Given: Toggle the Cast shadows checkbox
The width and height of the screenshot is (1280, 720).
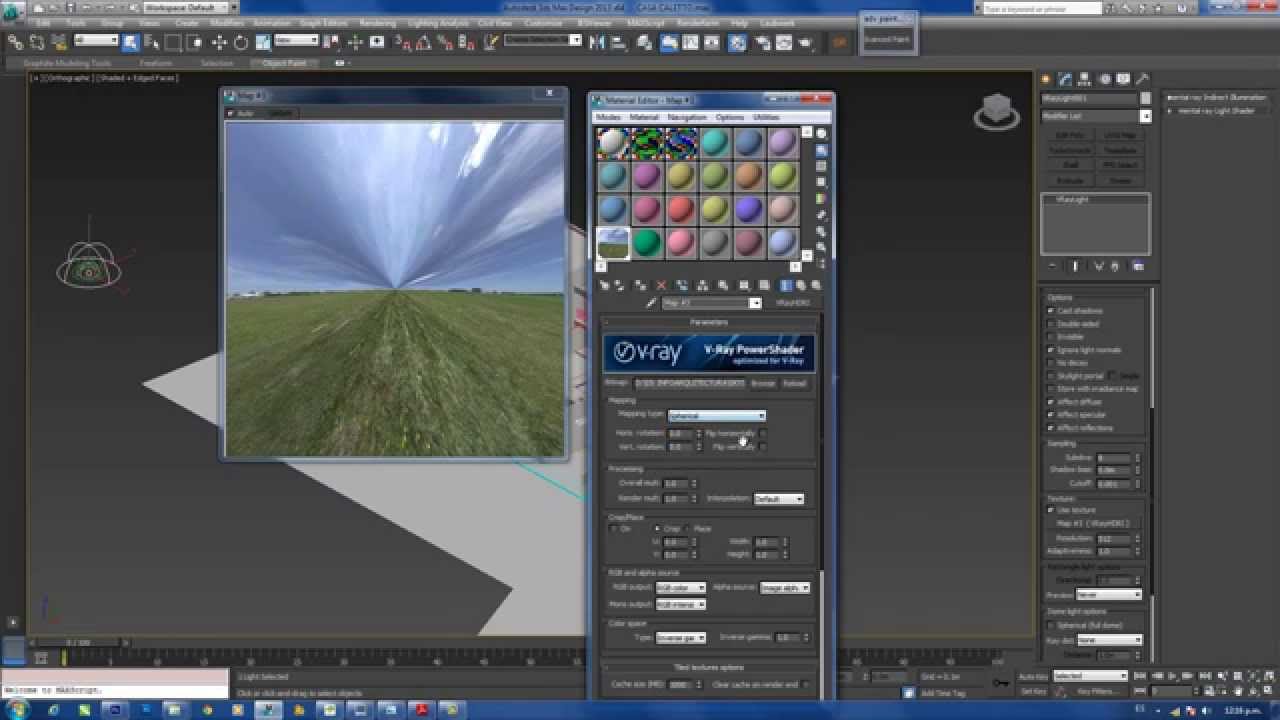Looking at the screenshot, I should pyautogui.click(x=1050, y=311).
